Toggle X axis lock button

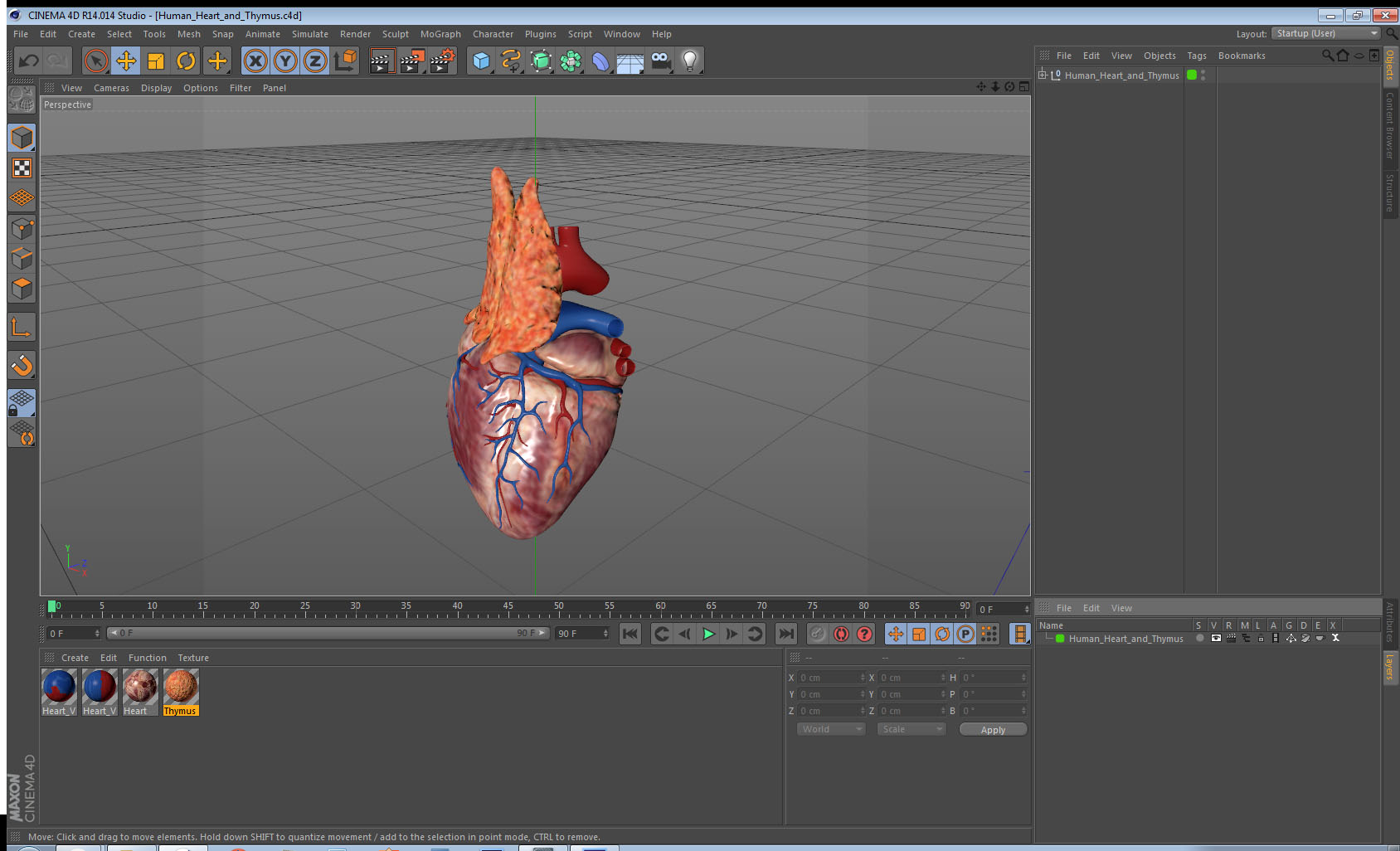[255, 61]
